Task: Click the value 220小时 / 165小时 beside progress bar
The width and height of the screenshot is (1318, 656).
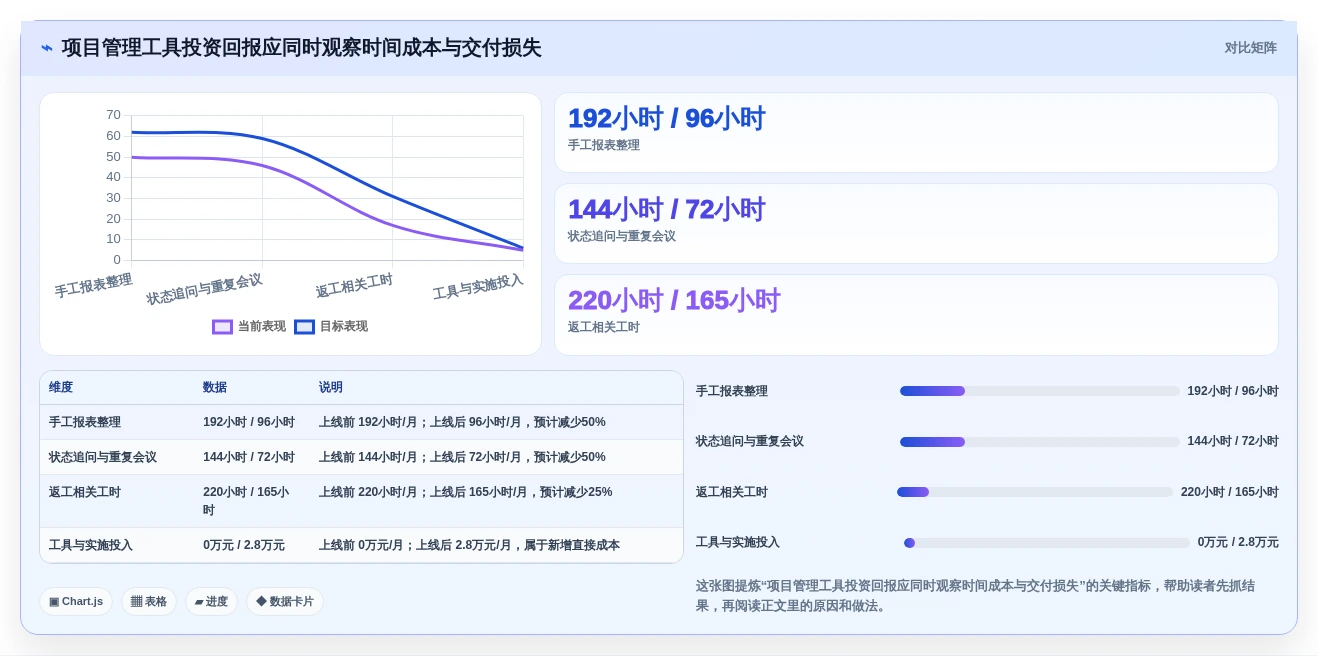Action: [x=1229, y=492]
